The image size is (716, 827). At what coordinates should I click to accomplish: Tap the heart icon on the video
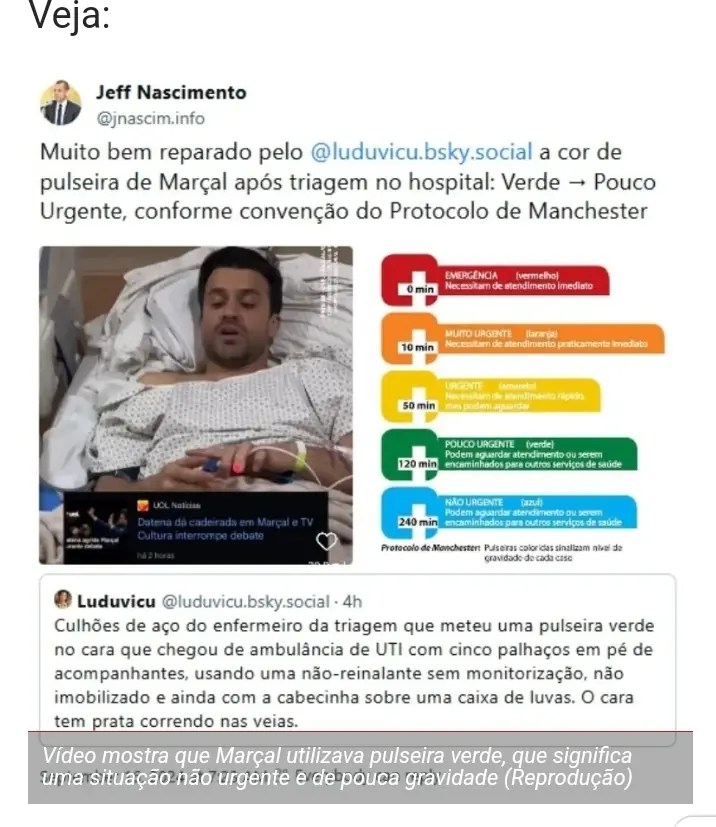pos(326,540)
